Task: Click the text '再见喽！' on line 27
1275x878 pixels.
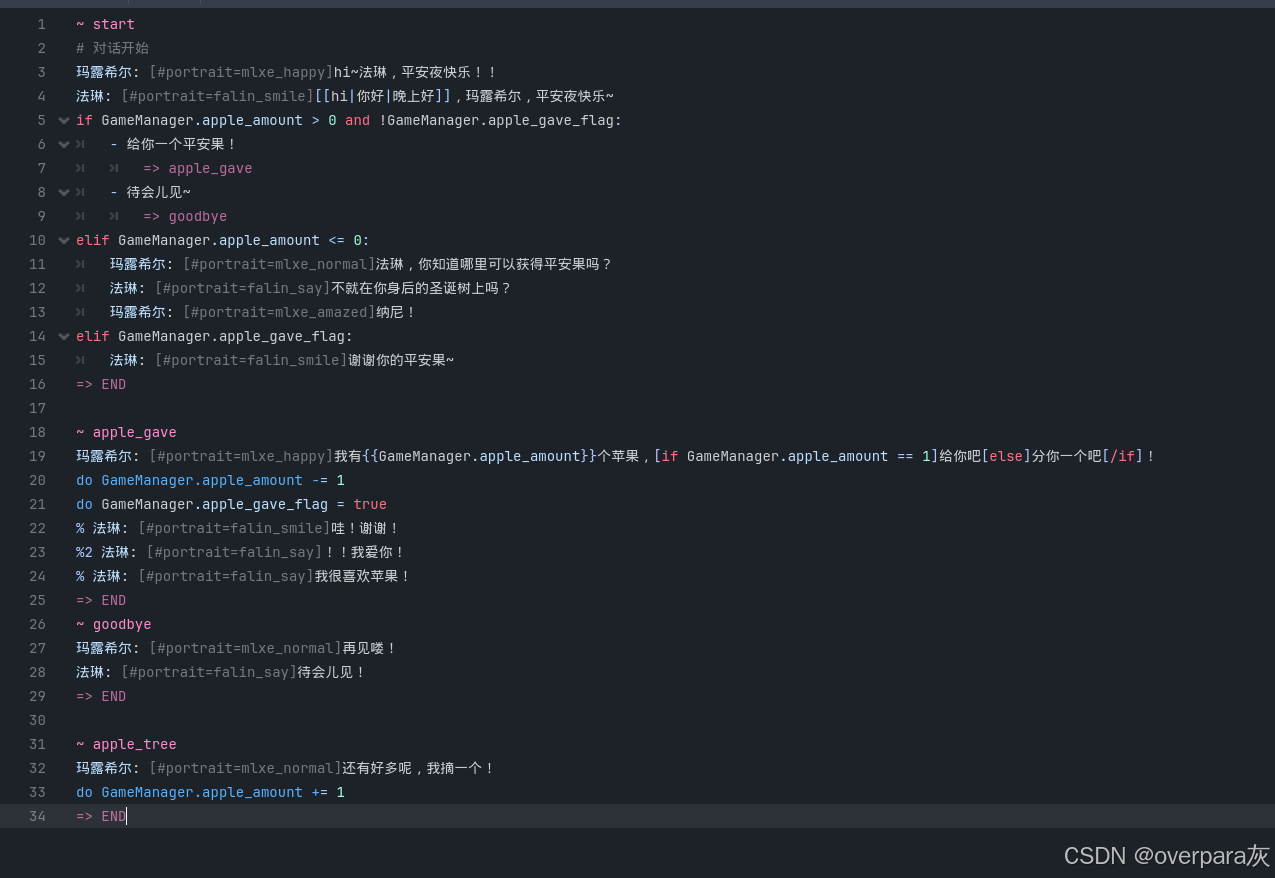Action: tap(370, 648)
